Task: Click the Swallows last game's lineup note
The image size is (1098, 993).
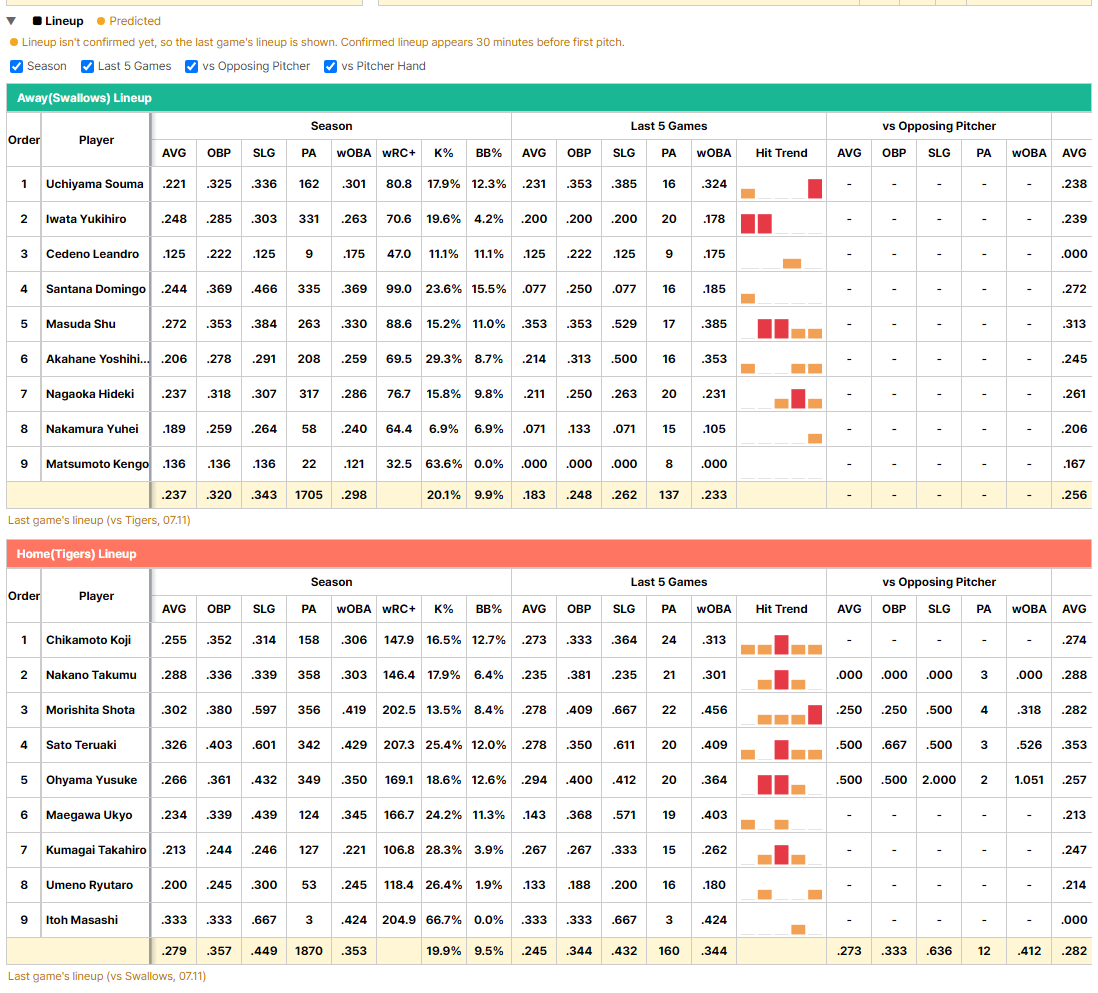Action: coord(99,520)
